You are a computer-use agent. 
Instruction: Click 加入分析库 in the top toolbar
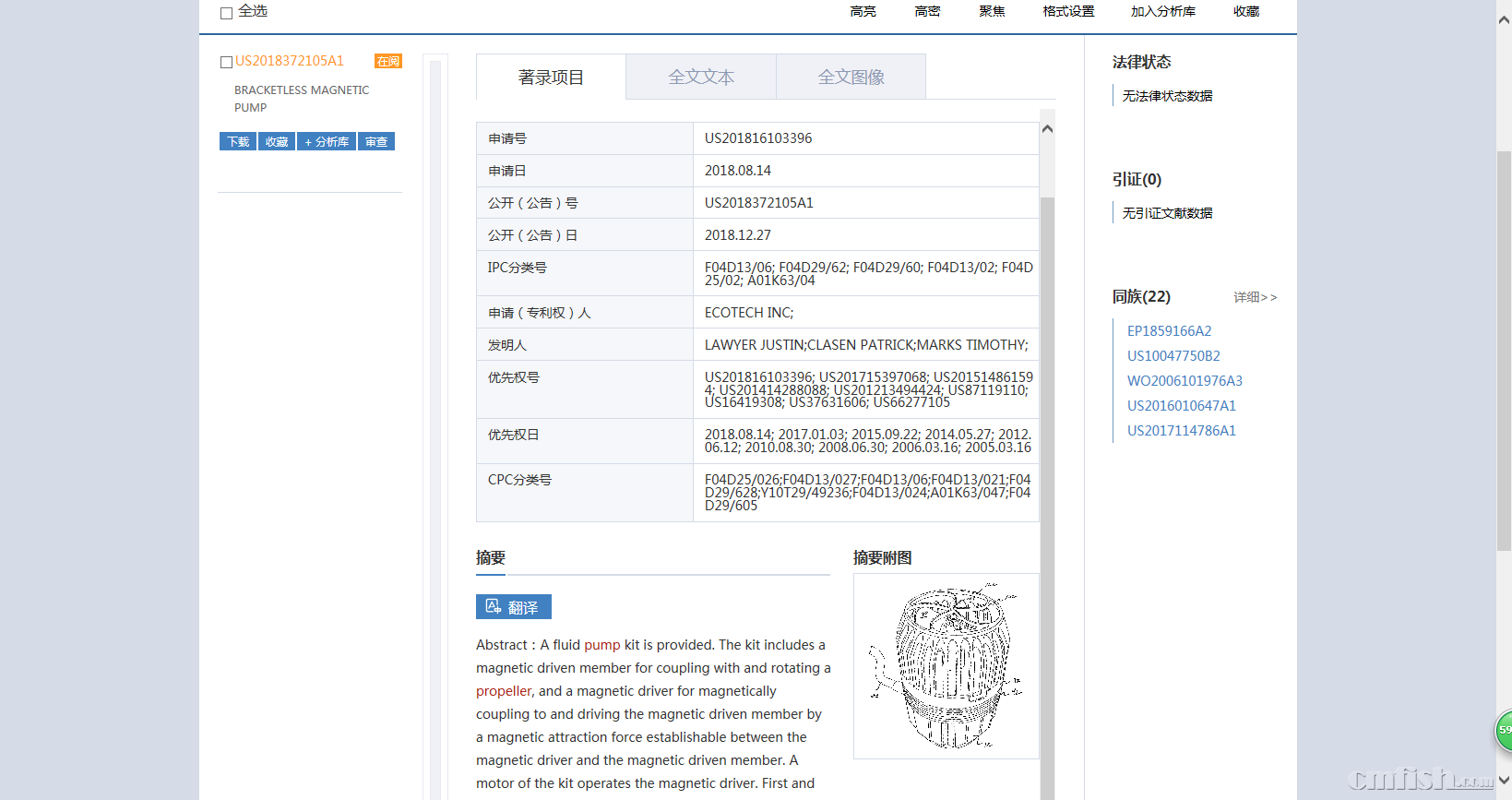coord(1162,12)
